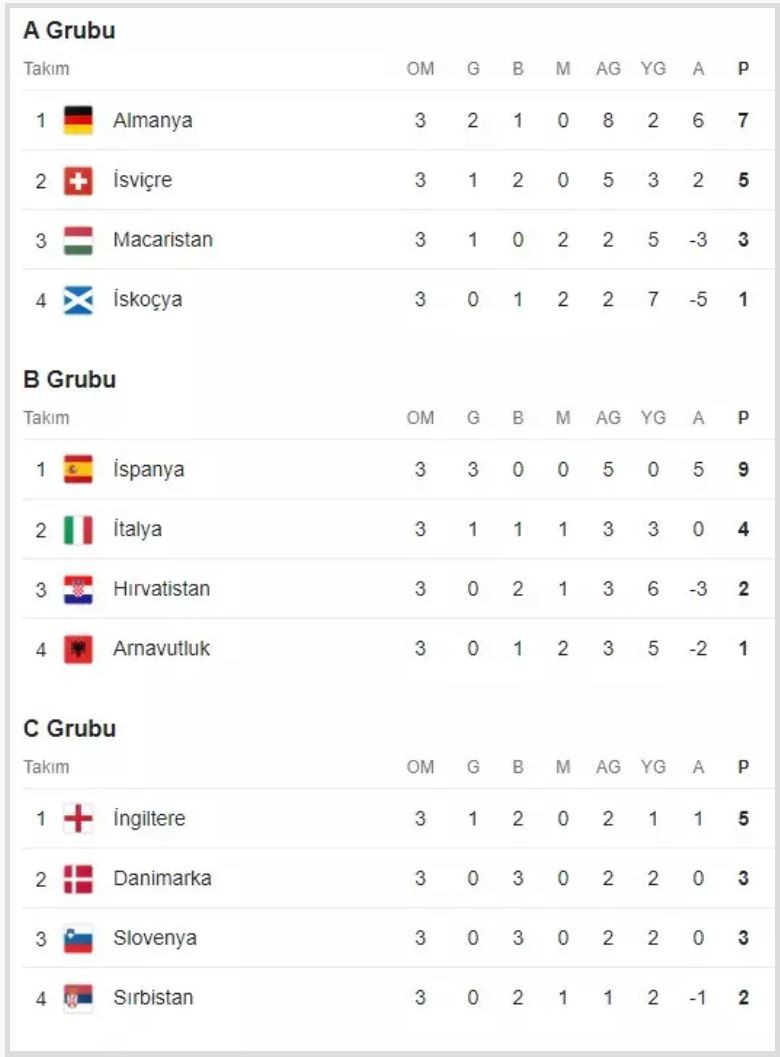Click the B Grubu heading
The image size is (780, 1057).
coord(69,380)
